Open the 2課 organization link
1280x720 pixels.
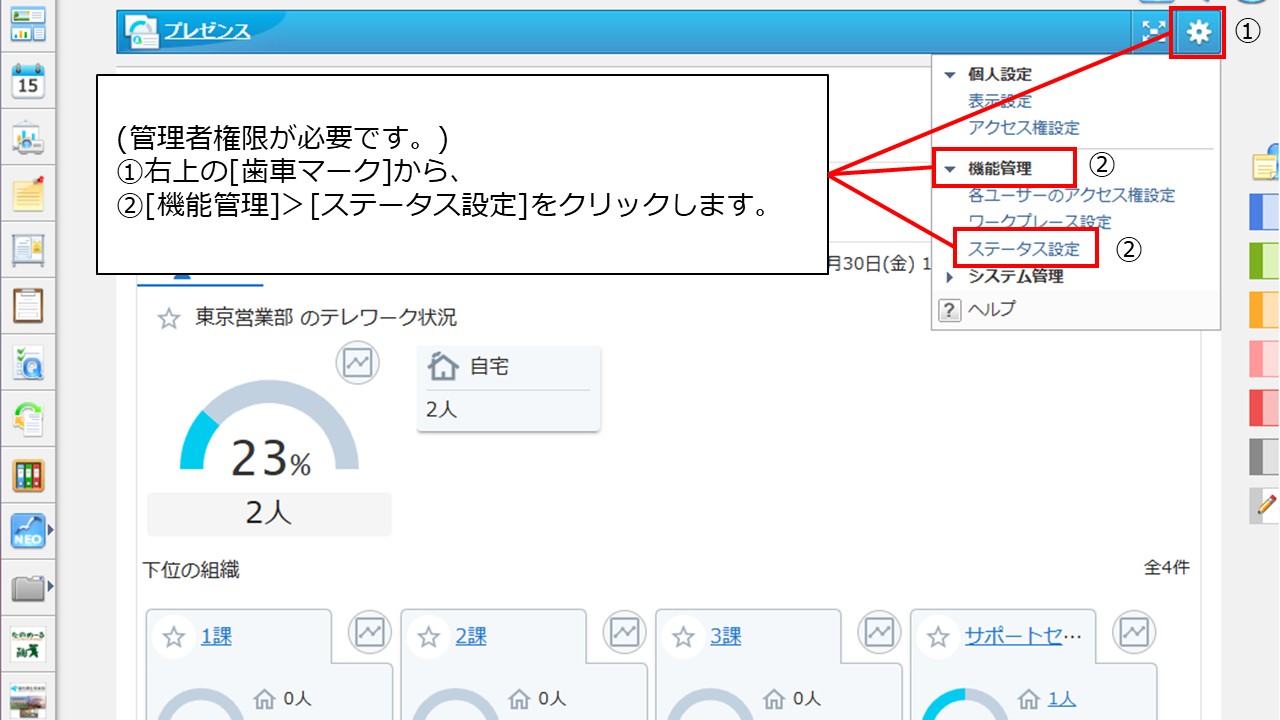[472, 635]
